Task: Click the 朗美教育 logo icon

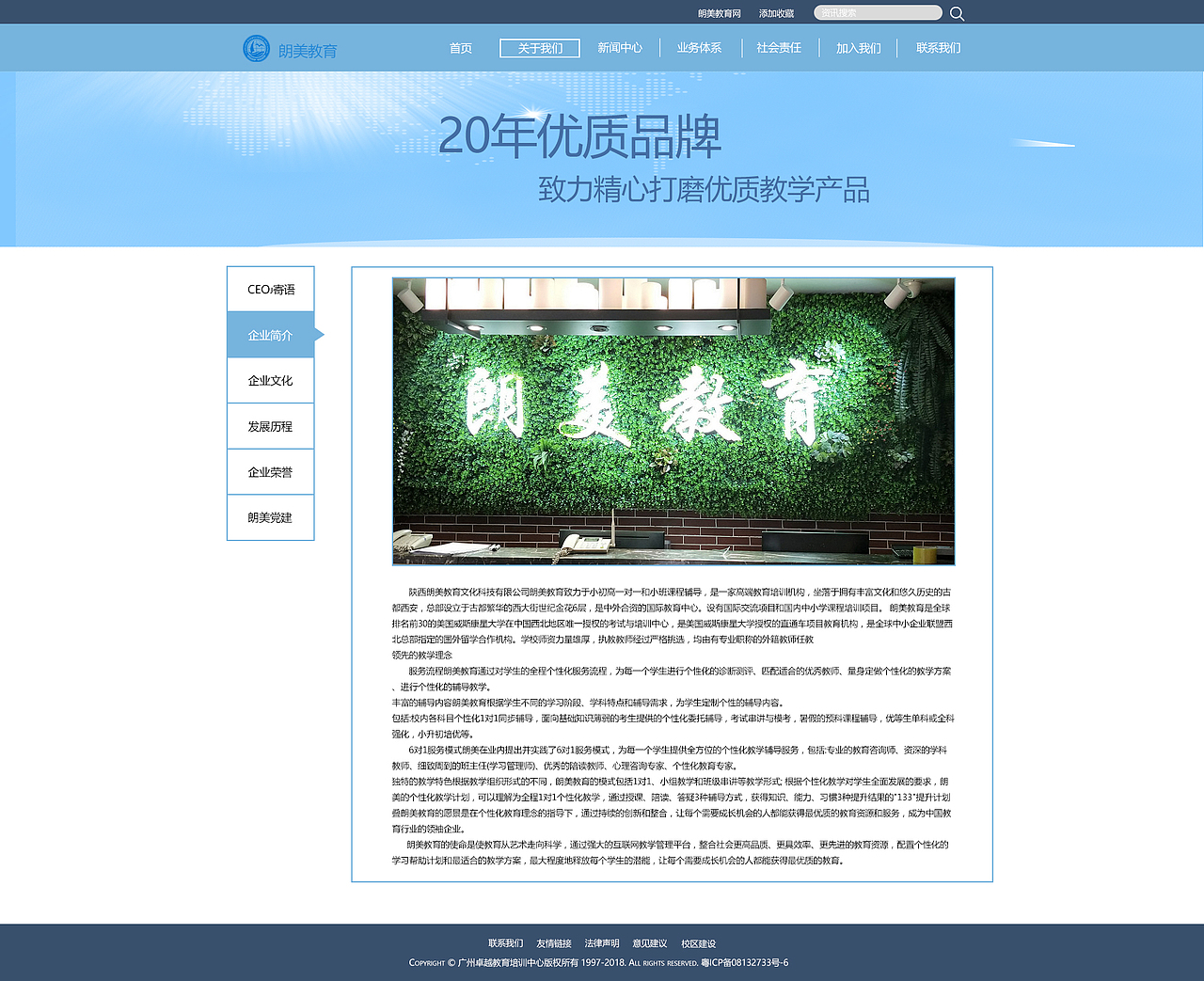Action: click(x=255, y=48)
